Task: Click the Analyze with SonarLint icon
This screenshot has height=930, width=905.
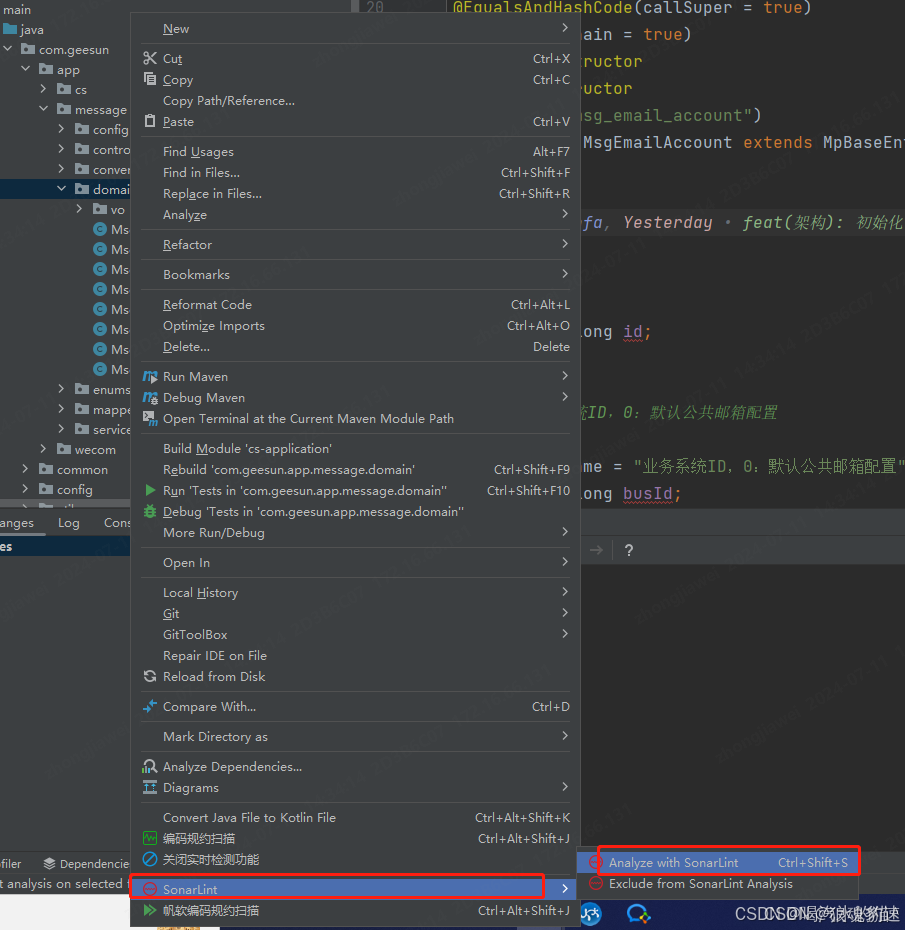Action: coord(596,862)
